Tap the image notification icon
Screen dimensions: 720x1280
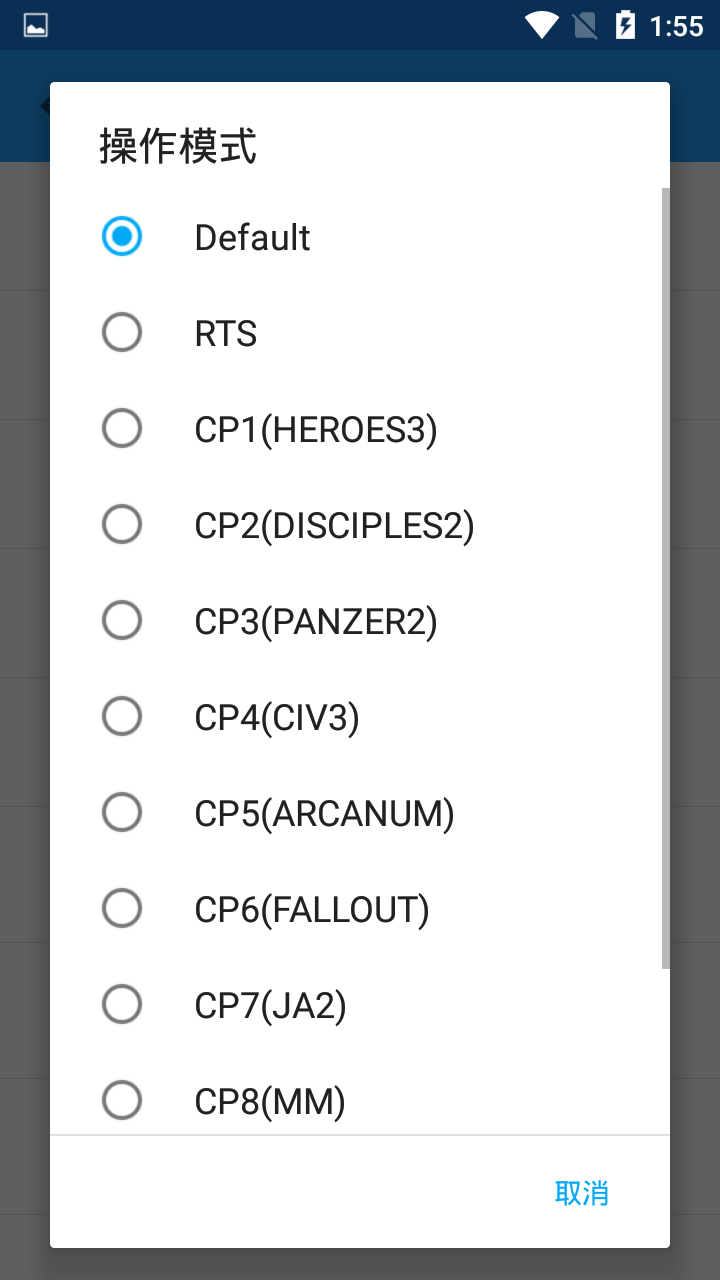[36, 26]
